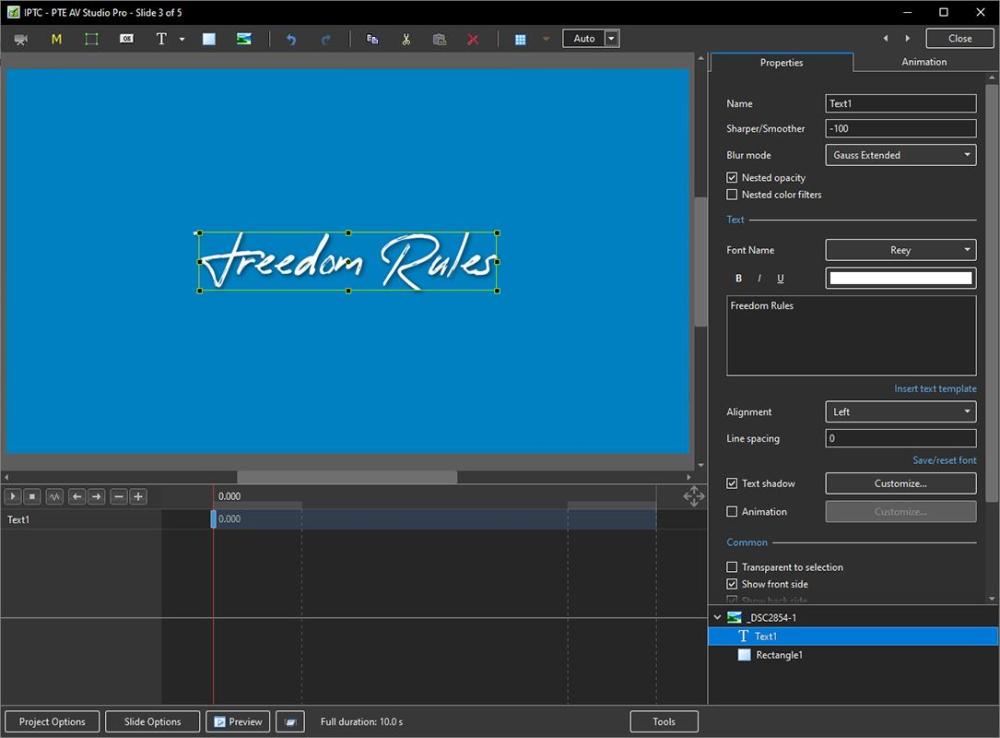1000x738 pixels.
Task: Click the yellow Mask icon in toolbar
Action: click(x=56, y=39)
